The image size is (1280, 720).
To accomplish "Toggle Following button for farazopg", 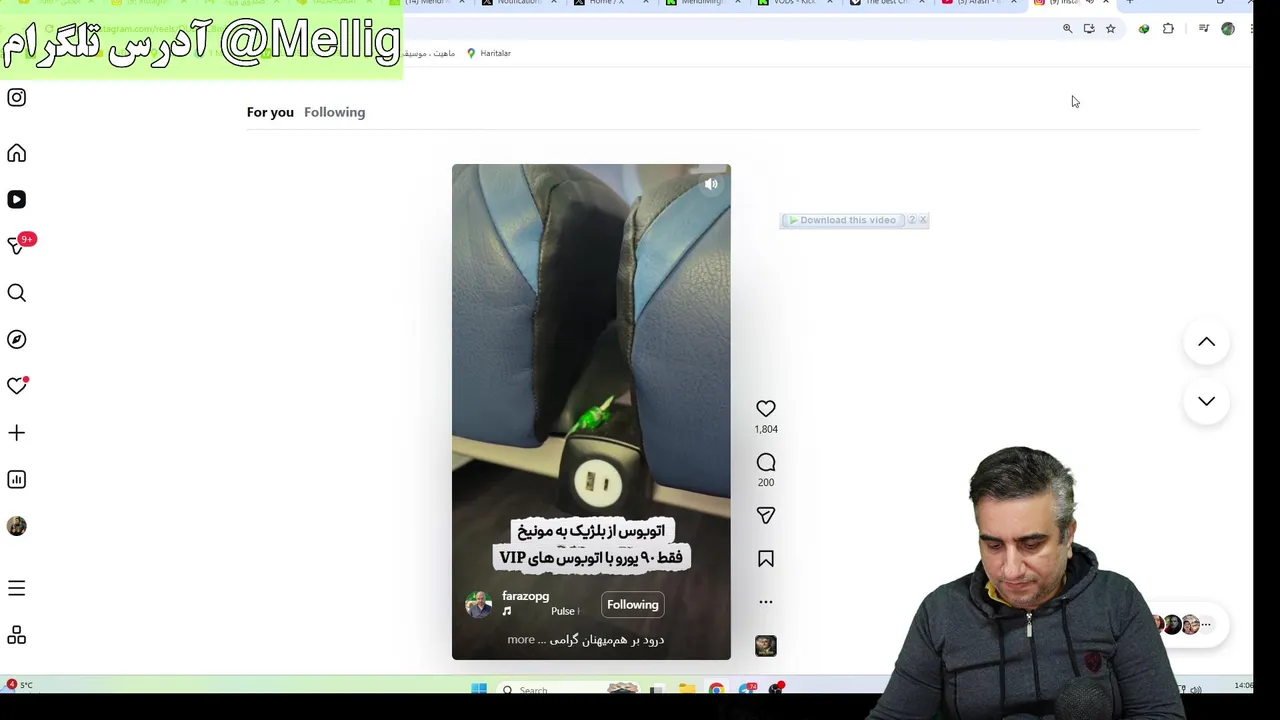I will coord(633,604).
